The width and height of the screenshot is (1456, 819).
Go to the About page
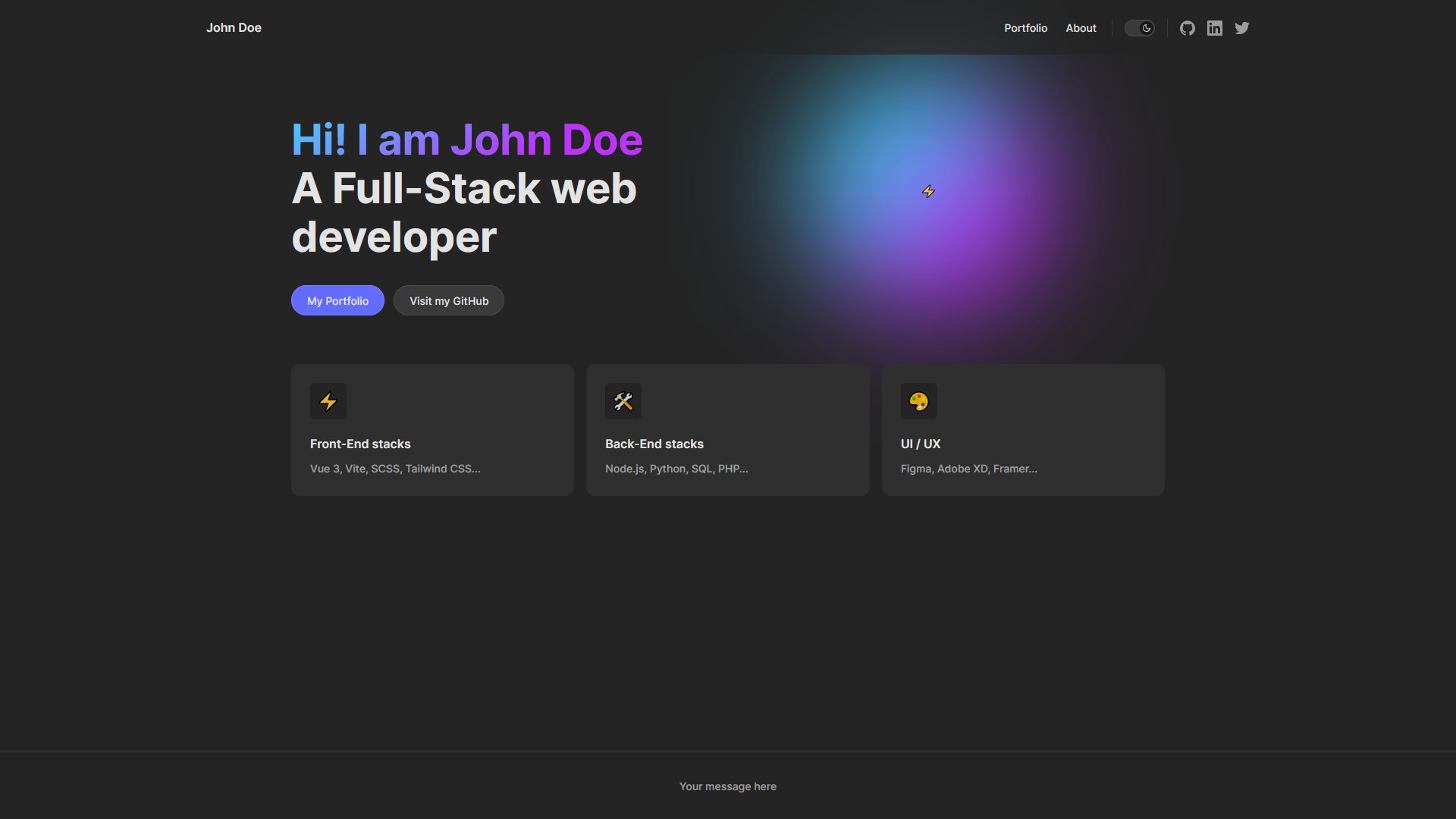1081,28
